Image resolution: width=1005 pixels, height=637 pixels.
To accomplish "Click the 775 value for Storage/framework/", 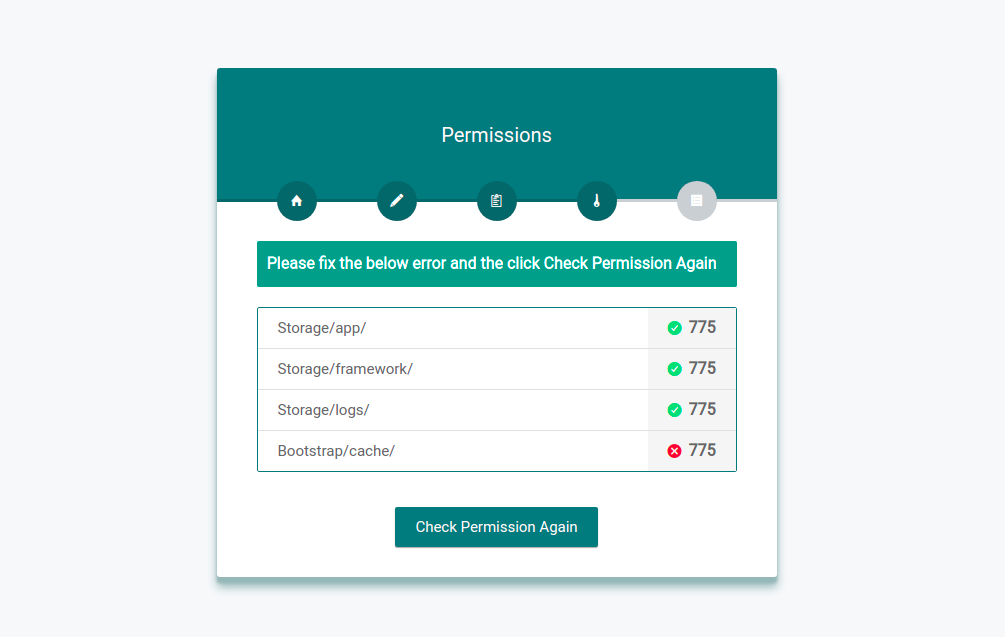I will pos(702,368).
